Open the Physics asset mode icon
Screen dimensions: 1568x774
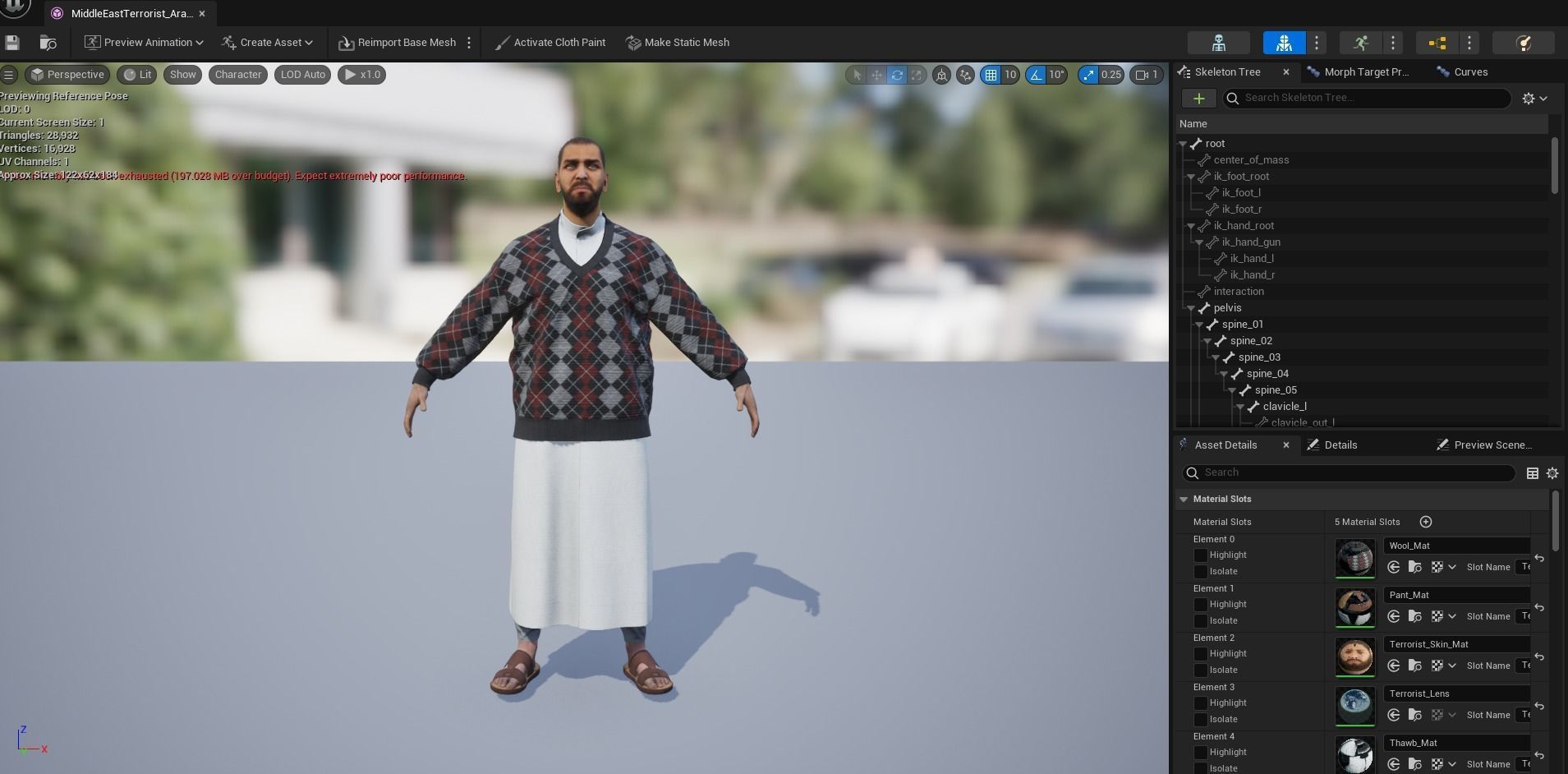(1524, 43)
